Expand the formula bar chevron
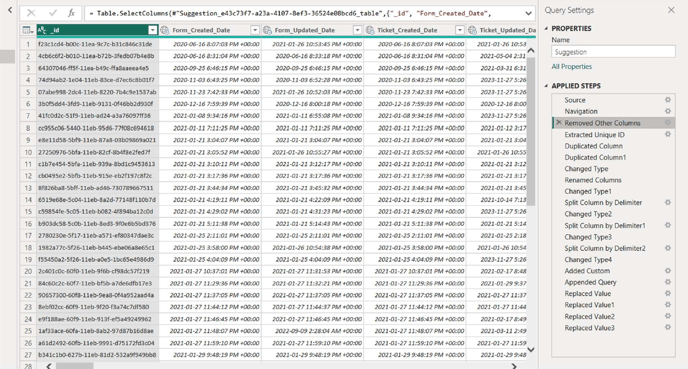The height and width of the screenshot is (369, 688). (528, 14)
